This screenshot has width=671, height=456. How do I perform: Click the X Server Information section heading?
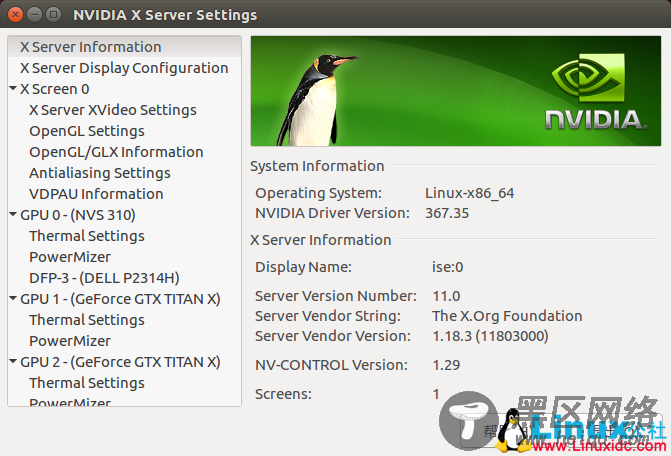point(321,240)
